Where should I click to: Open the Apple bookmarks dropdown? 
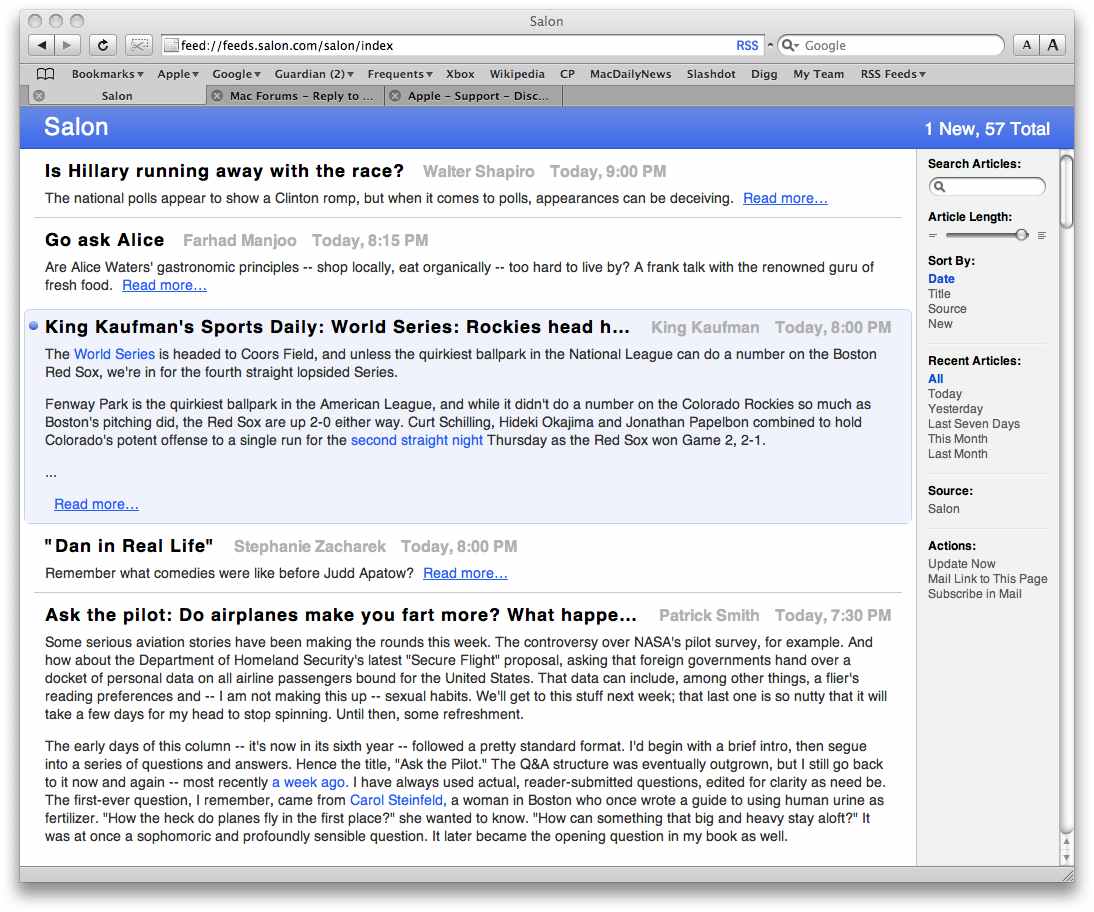pos(178,74)
